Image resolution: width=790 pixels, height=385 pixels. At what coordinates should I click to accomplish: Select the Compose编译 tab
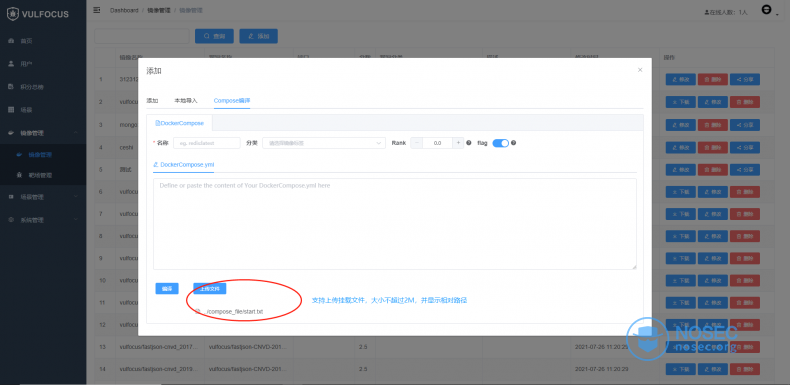coord(232,101)
